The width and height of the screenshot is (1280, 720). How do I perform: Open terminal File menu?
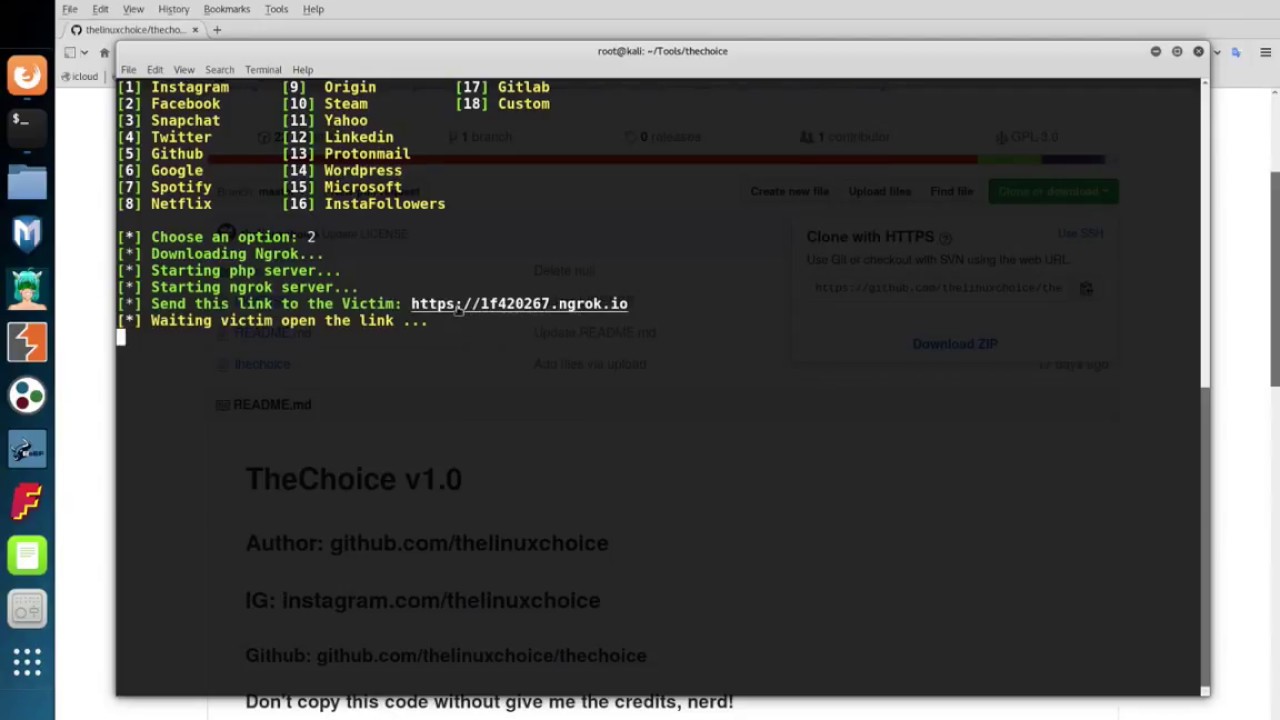(129, 70)
